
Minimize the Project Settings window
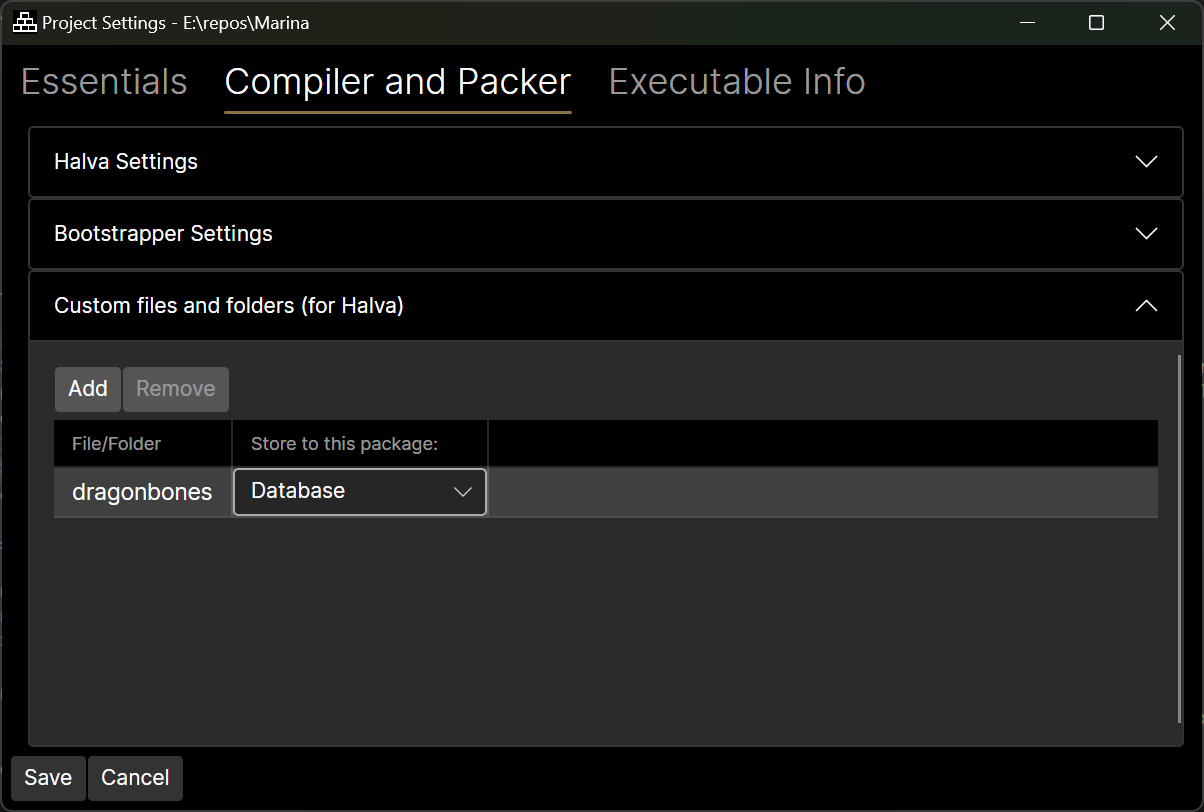click(1025, 23)
